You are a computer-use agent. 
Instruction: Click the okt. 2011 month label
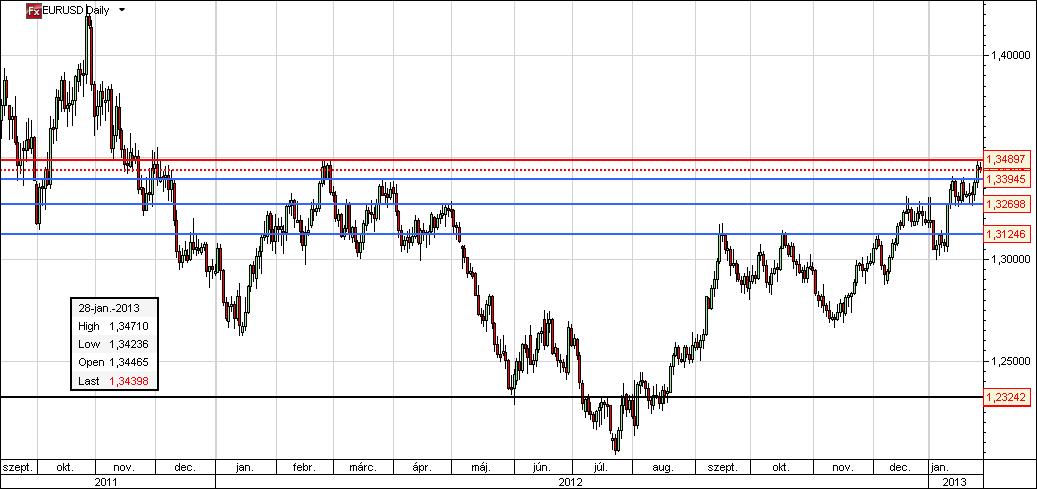point(65,468)
